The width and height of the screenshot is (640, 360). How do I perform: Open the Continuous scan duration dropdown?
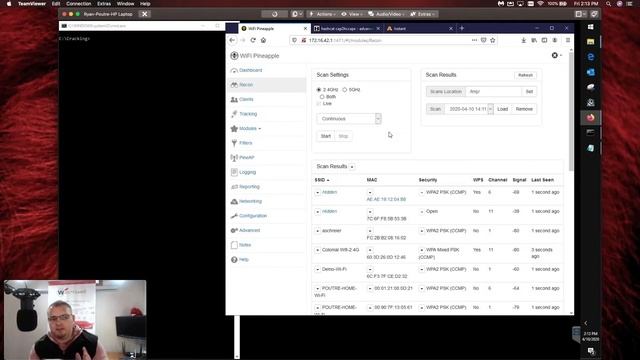click(x=349, y=119)
